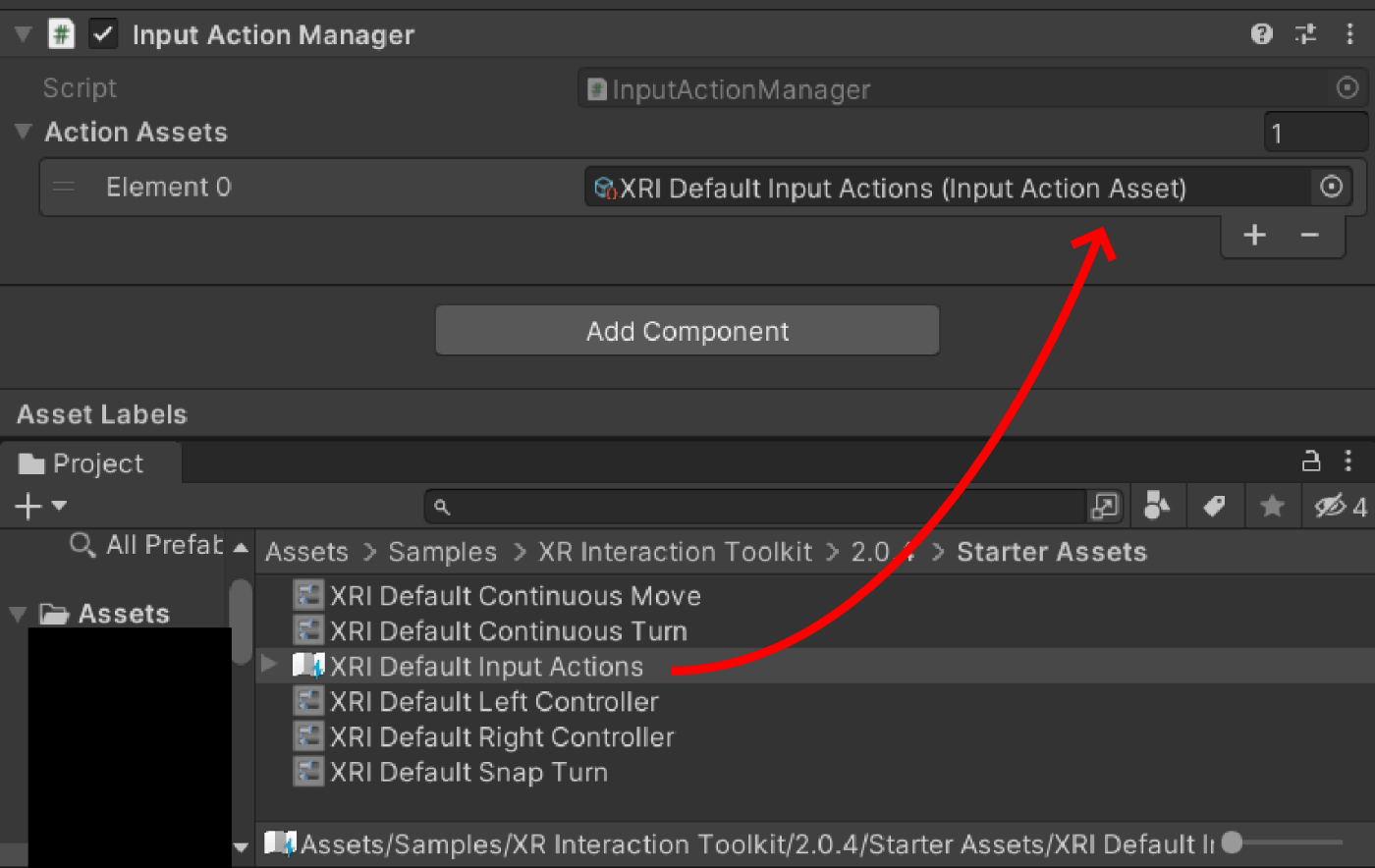Viewport: 1375px width, 868px height.
Task: Click the Input Actions asset icon
Action: tap(308, 666)
